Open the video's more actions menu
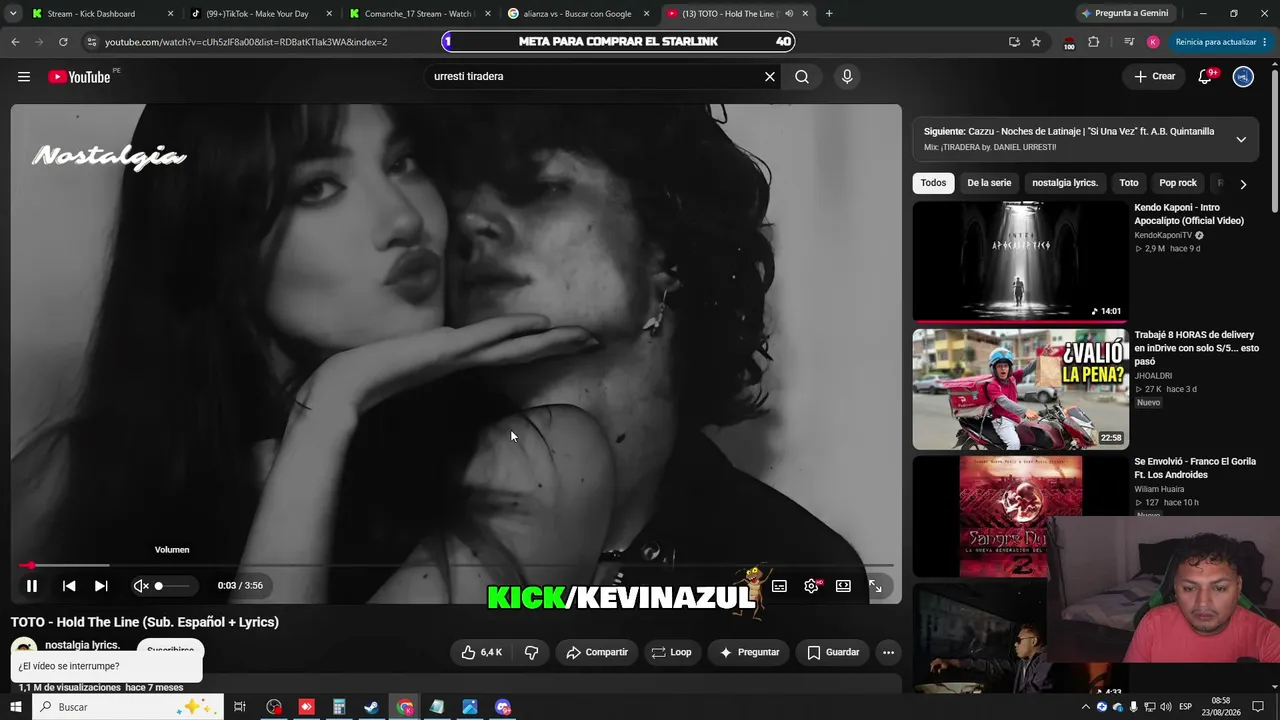The width and height of the screenshot is (1280, 720). (888, 653)
